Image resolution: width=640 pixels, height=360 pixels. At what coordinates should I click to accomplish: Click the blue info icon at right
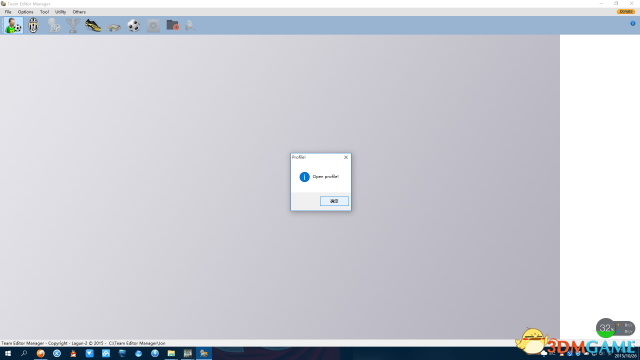[x=633, y=23]
